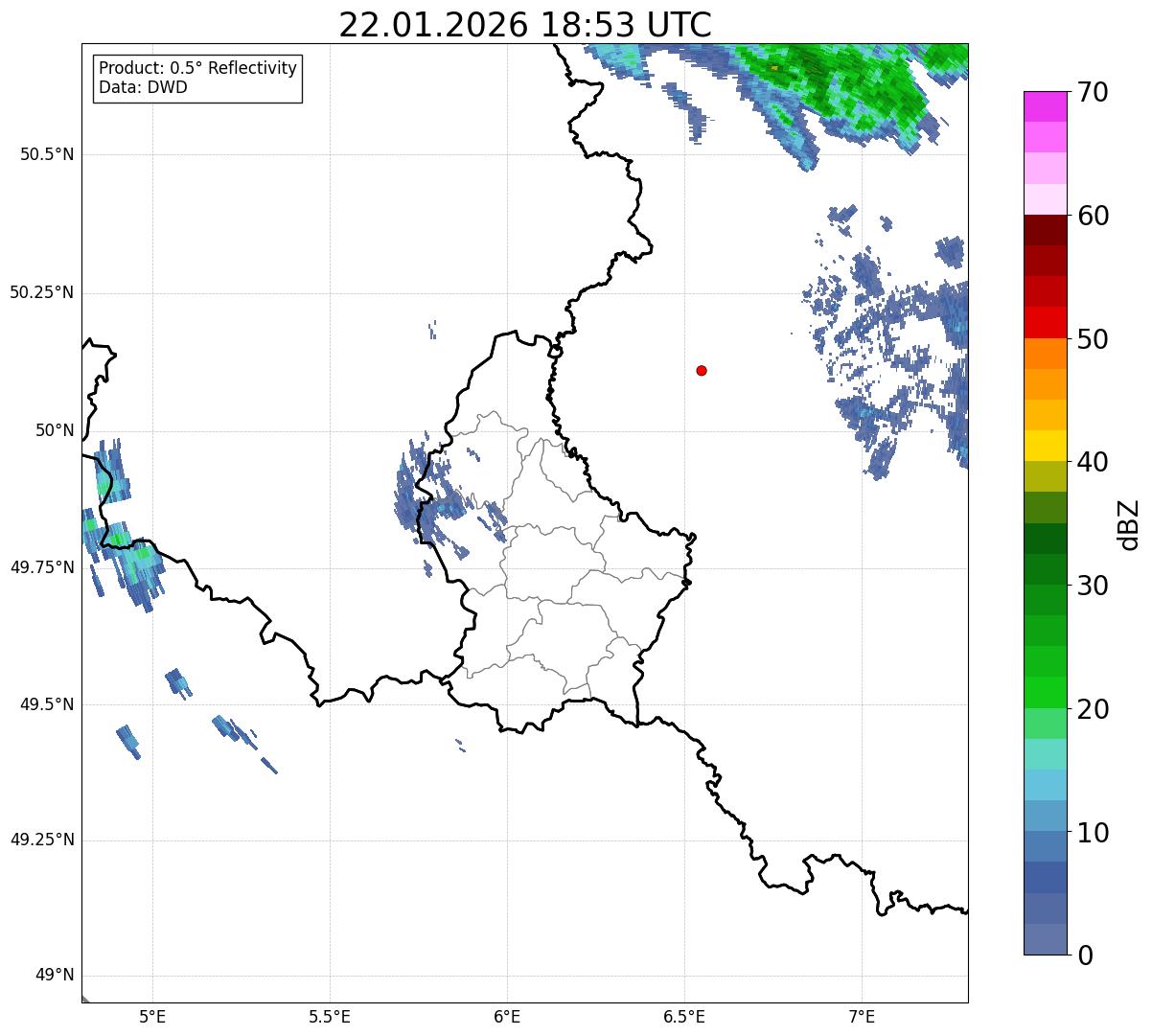Click the '5.5°E' longitude label

pyautogui.click(x=330, y=1016)
